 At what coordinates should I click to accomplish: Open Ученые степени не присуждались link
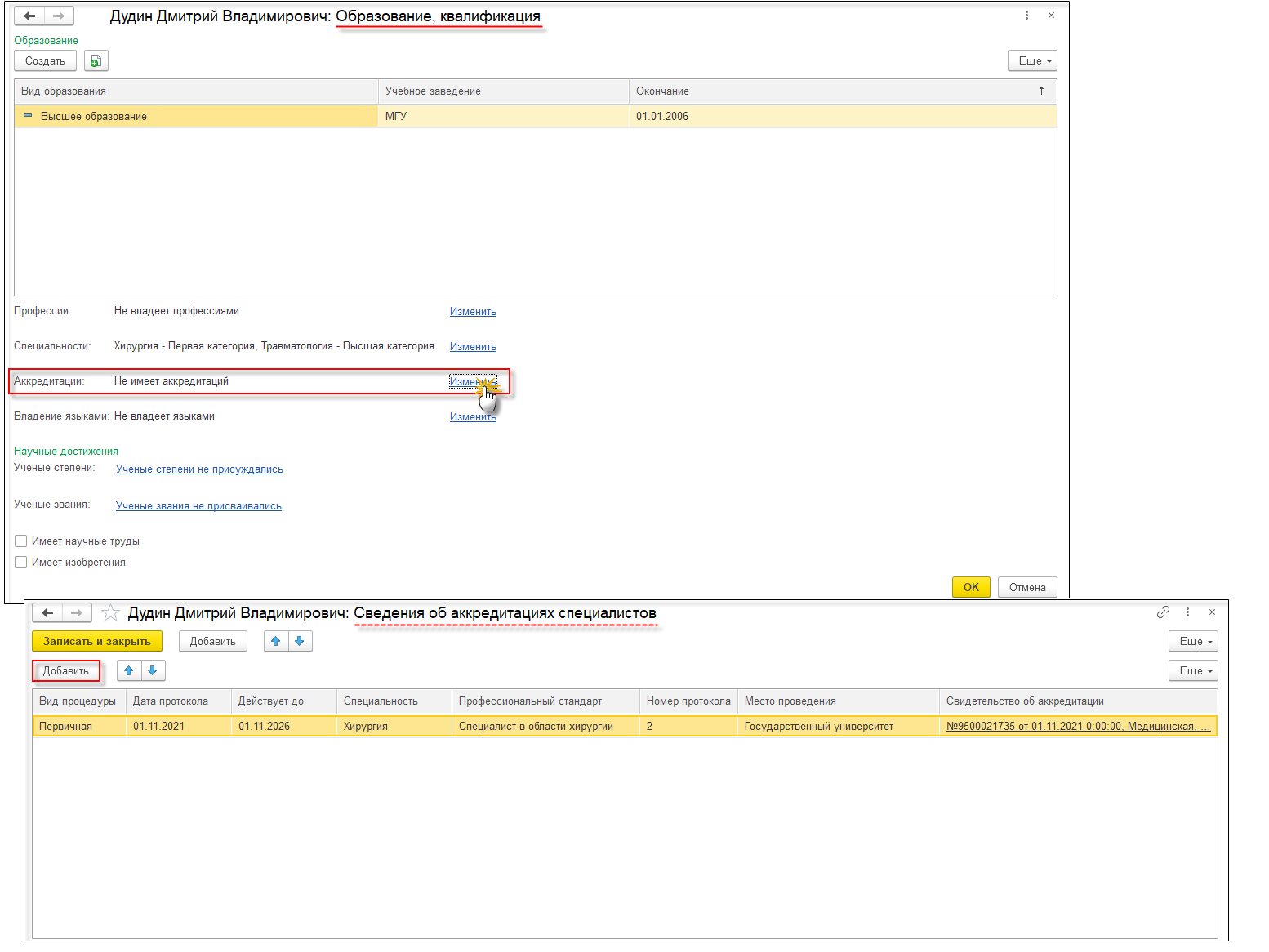199,469
